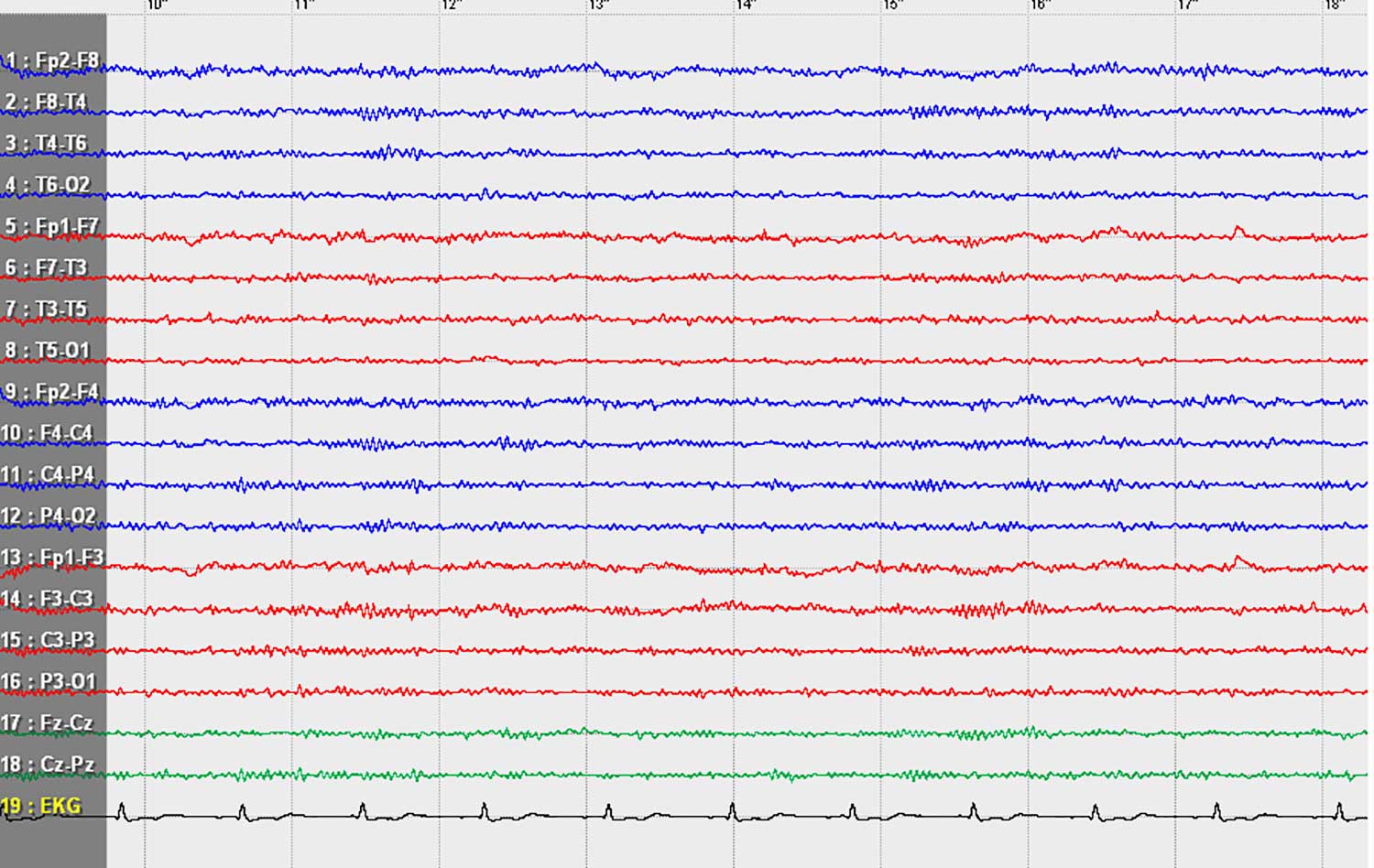Select the 17 second time marker

[x=1187, y=5]
